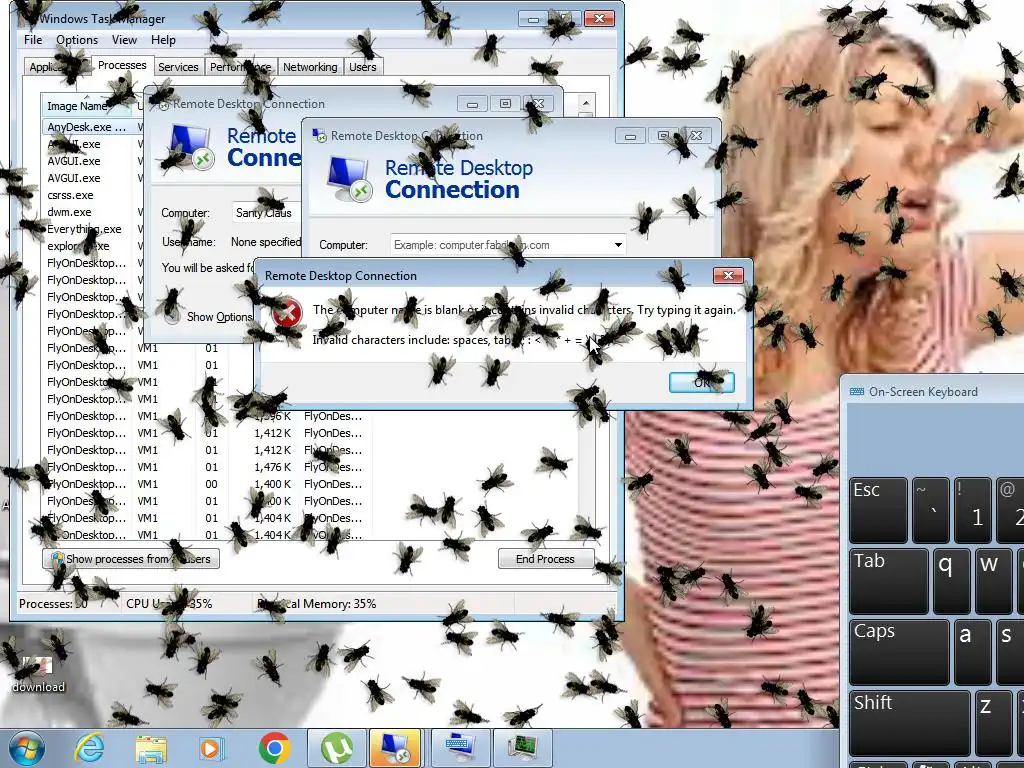The image size is (1024, 768).
Task: Close the Remote Desktop Connection error dialog
Action: click(728, 276)
